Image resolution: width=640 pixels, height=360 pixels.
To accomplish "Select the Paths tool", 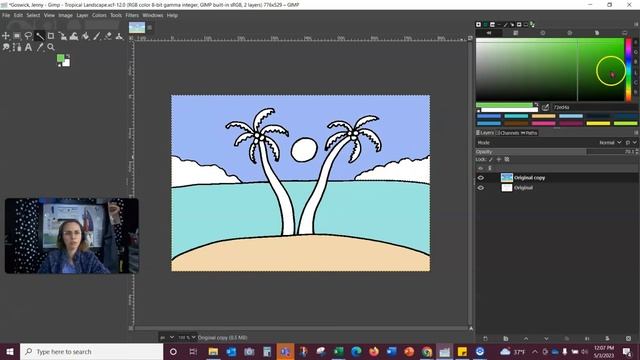I will [x=17, y=47].
